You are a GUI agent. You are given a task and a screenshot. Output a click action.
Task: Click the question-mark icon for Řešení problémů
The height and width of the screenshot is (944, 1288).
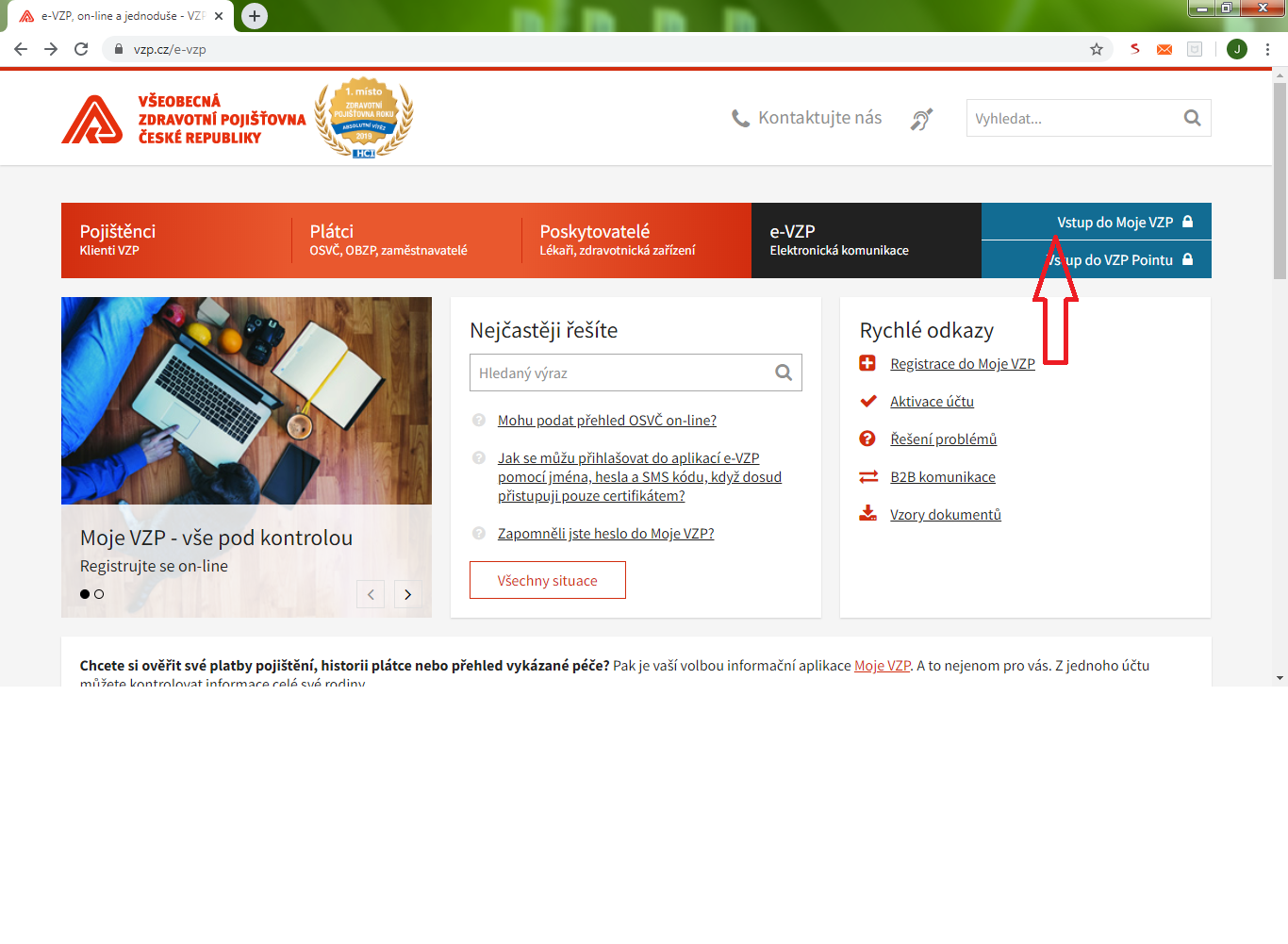[x=867, y=439]
